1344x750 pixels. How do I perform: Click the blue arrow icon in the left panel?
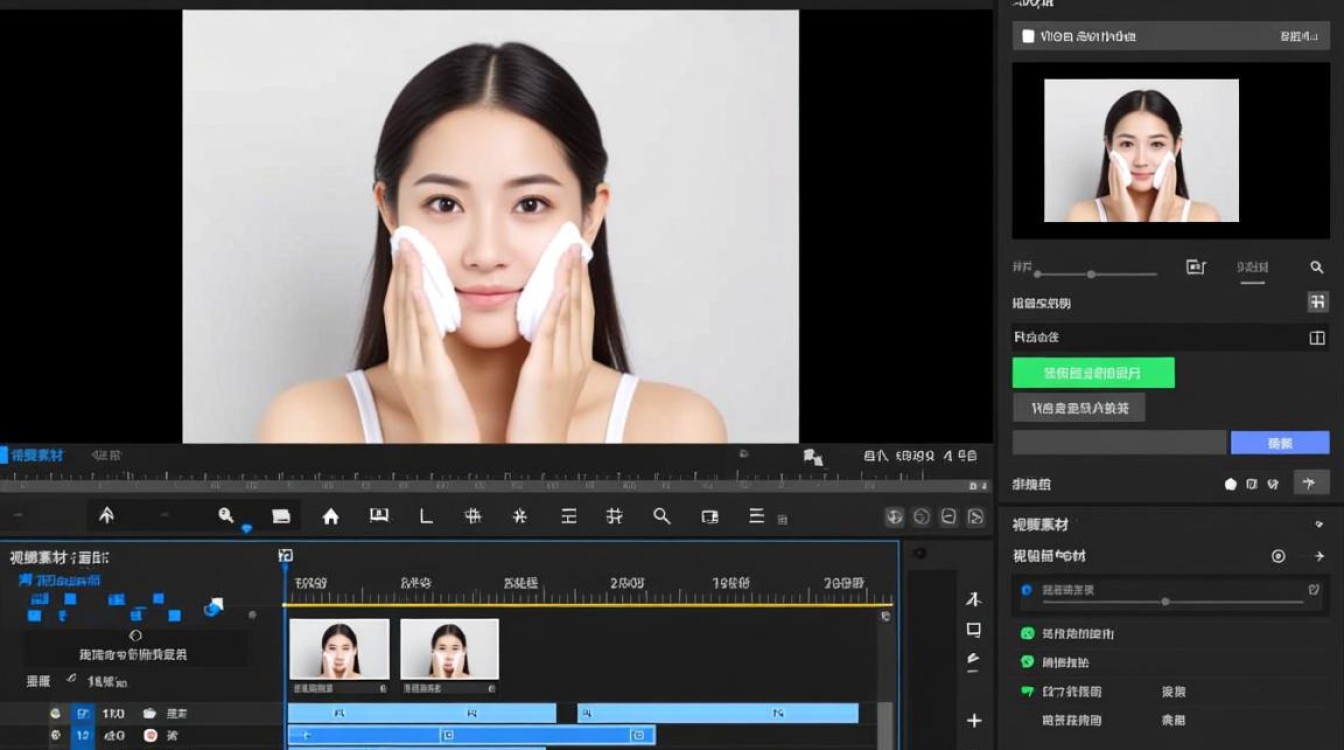214,606
